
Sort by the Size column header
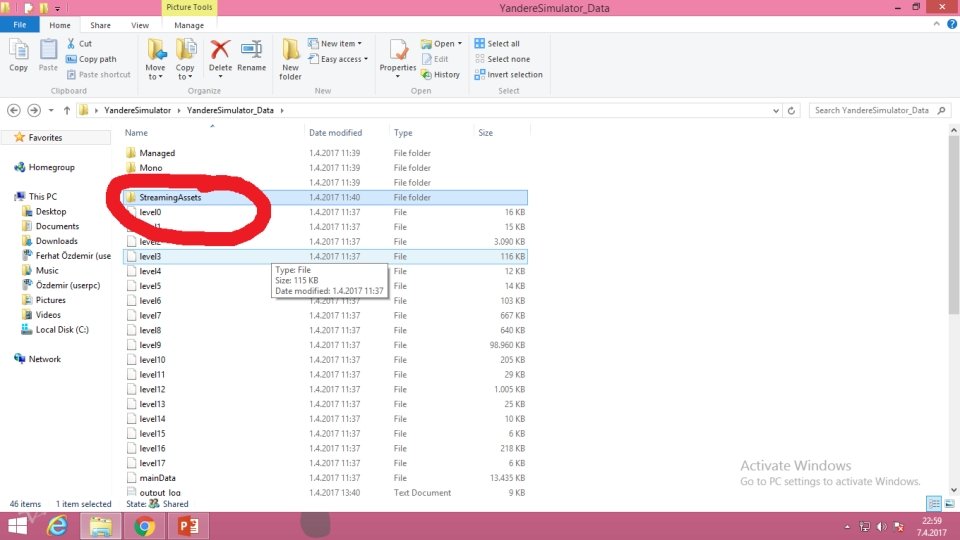click(501, 132)
